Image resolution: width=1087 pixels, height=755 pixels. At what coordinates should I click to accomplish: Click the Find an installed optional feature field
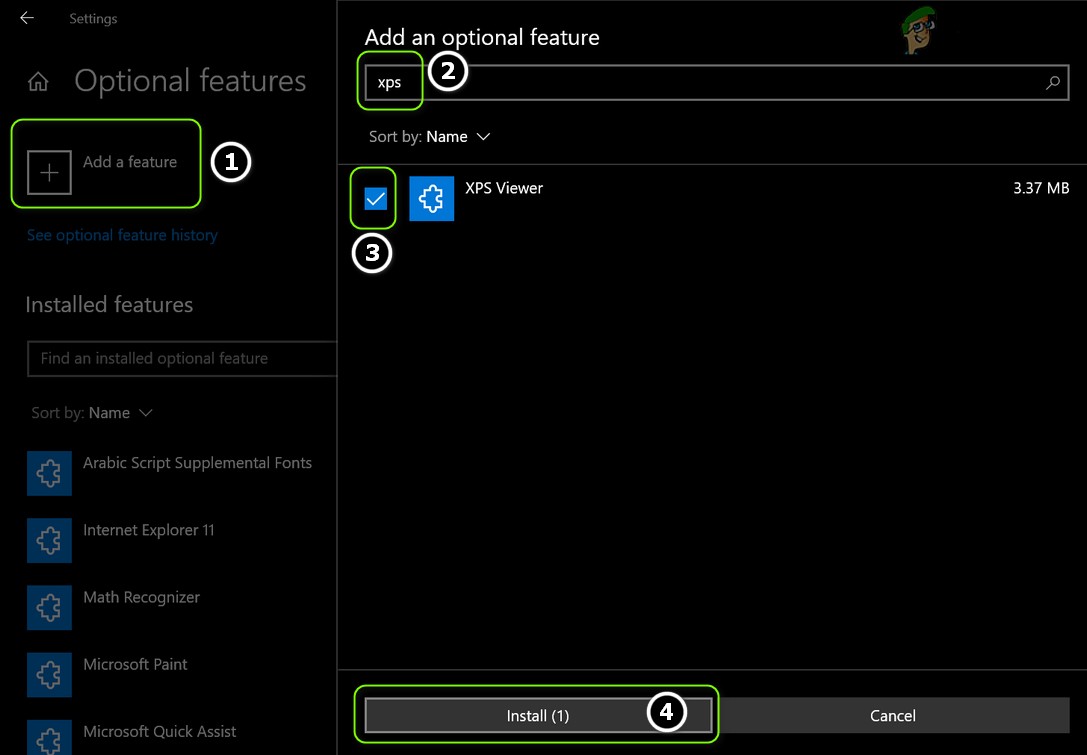coord(182,358)
